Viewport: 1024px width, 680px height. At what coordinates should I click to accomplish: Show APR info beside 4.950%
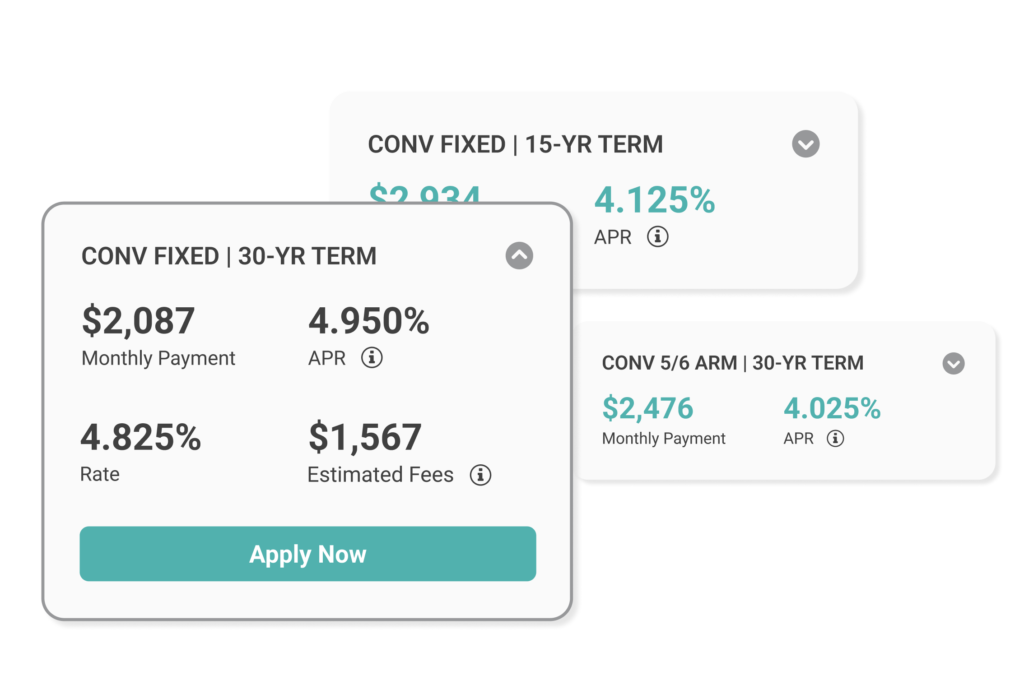pos(372,357)
